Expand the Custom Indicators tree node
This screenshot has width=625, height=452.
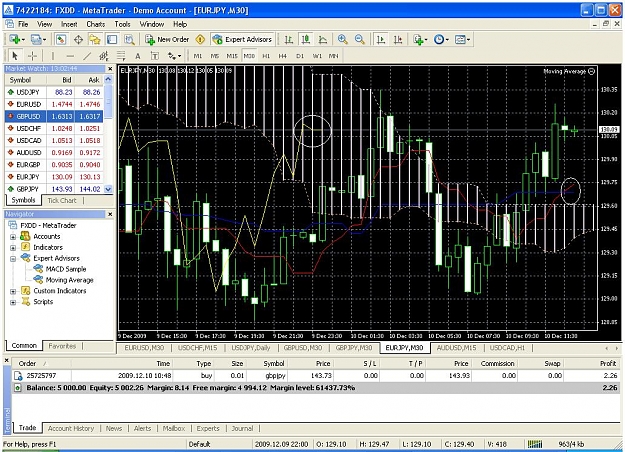pos(13,291)
